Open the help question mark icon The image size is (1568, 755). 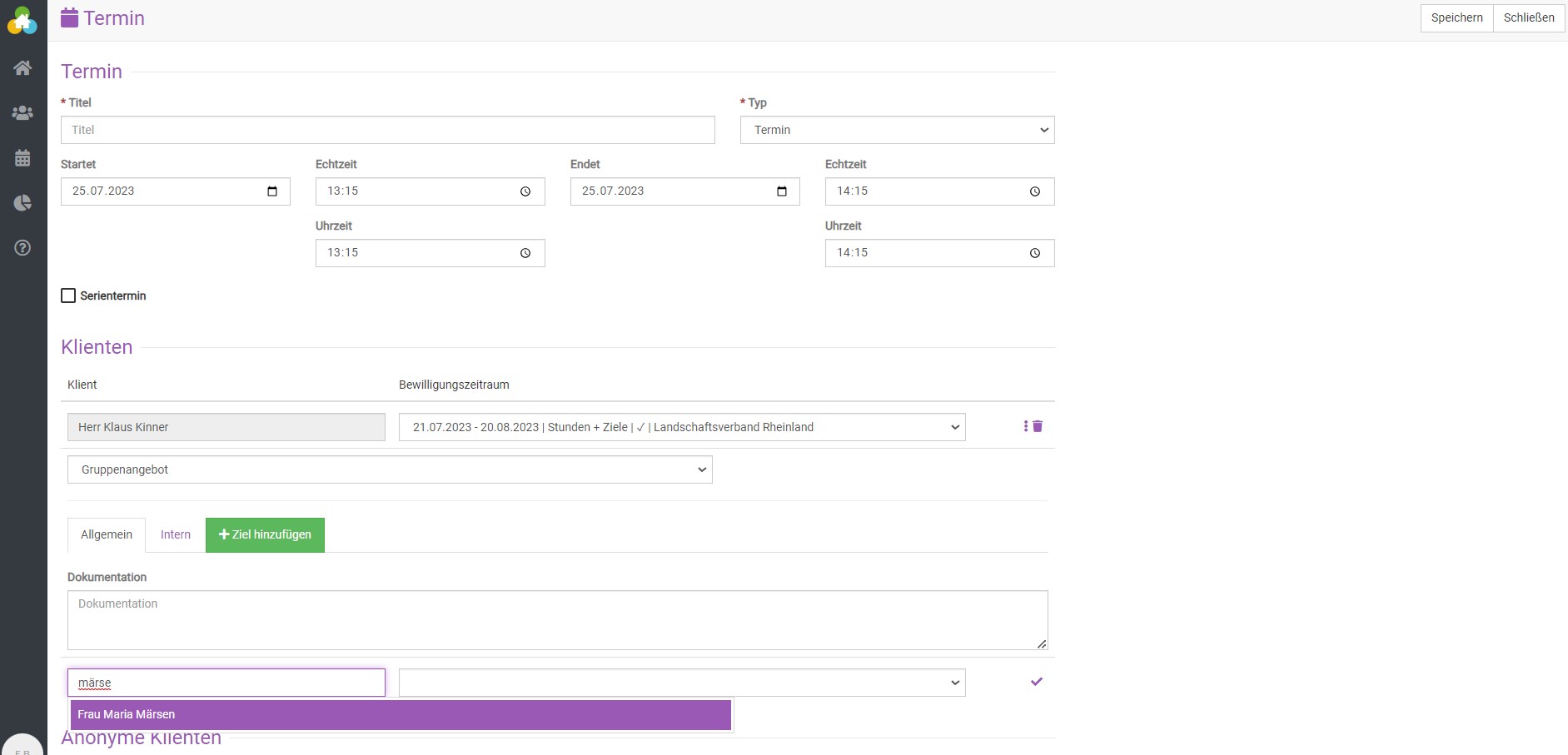click(x=22, y=248)
